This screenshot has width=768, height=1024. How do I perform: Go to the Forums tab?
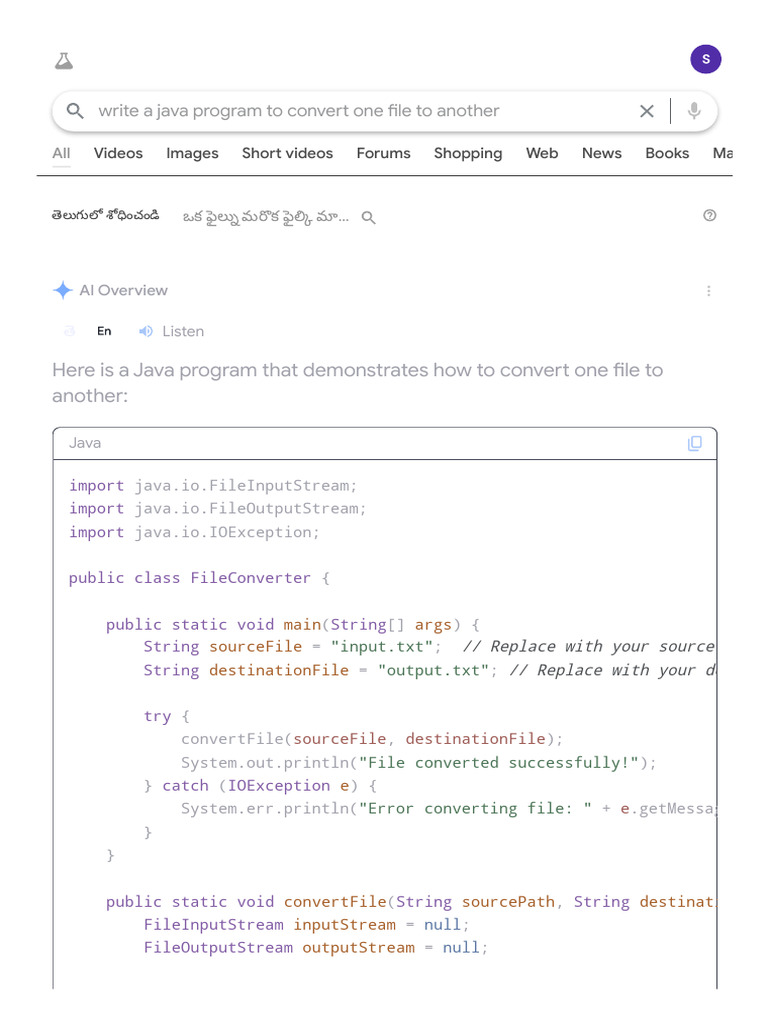click(383, 153)
